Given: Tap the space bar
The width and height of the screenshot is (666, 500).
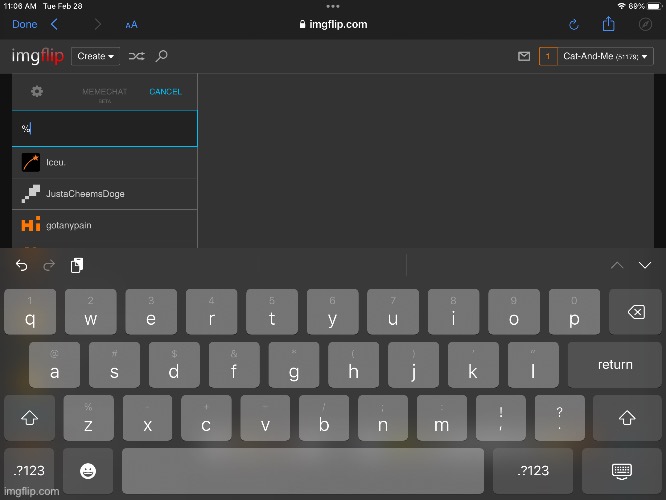Looking at the screenshot, I should point(303,471).
